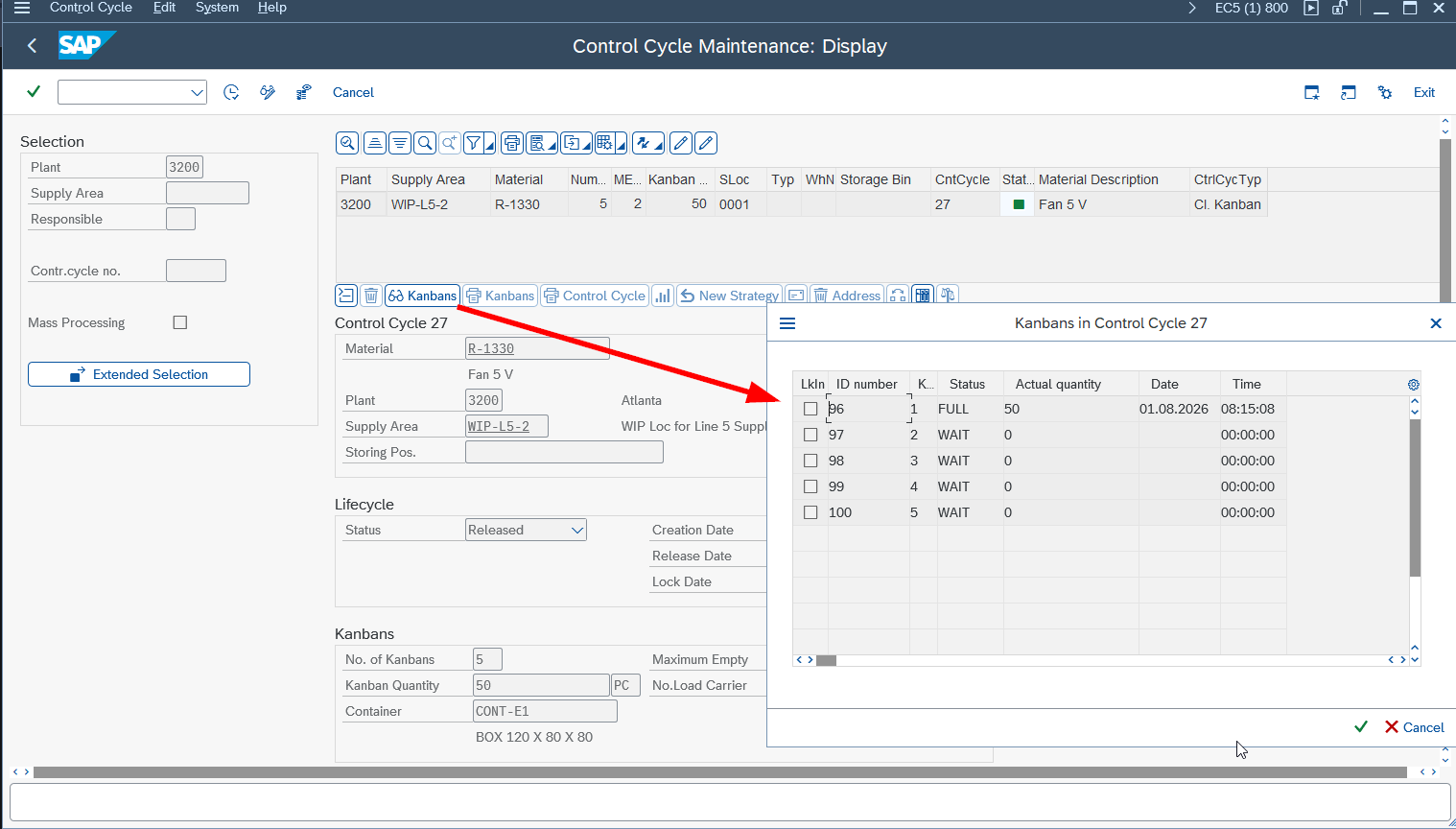Go back with the left chevron arrow

[32, 45]
